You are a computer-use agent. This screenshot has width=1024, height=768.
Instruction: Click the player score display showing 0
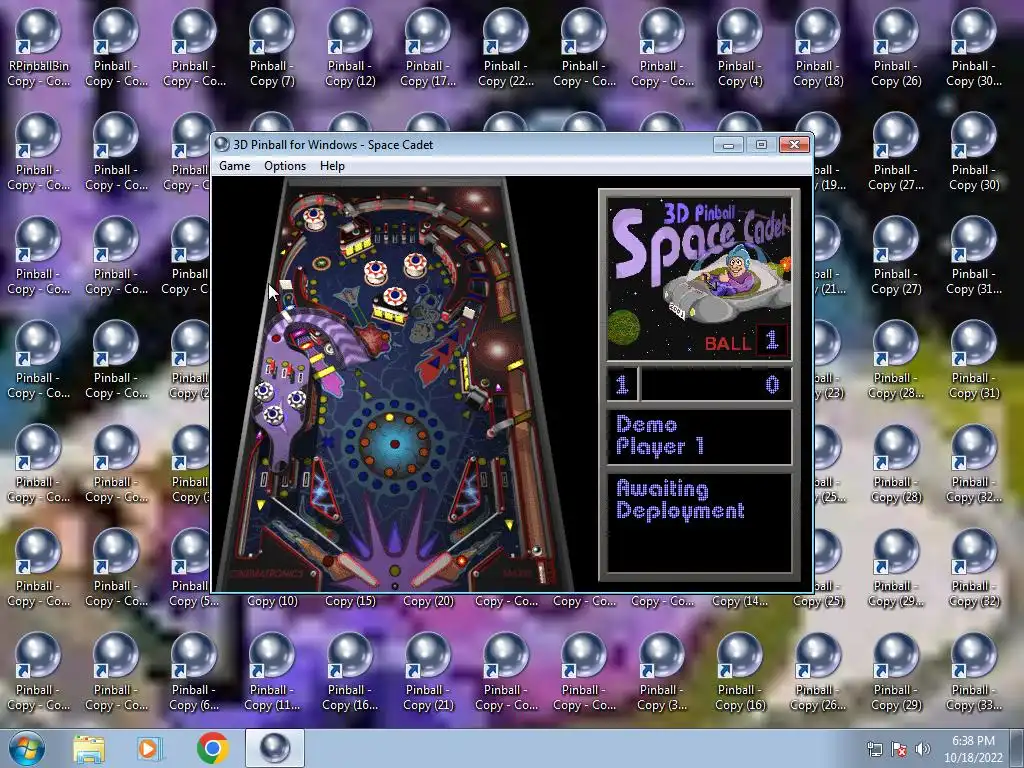click(716, 384)
